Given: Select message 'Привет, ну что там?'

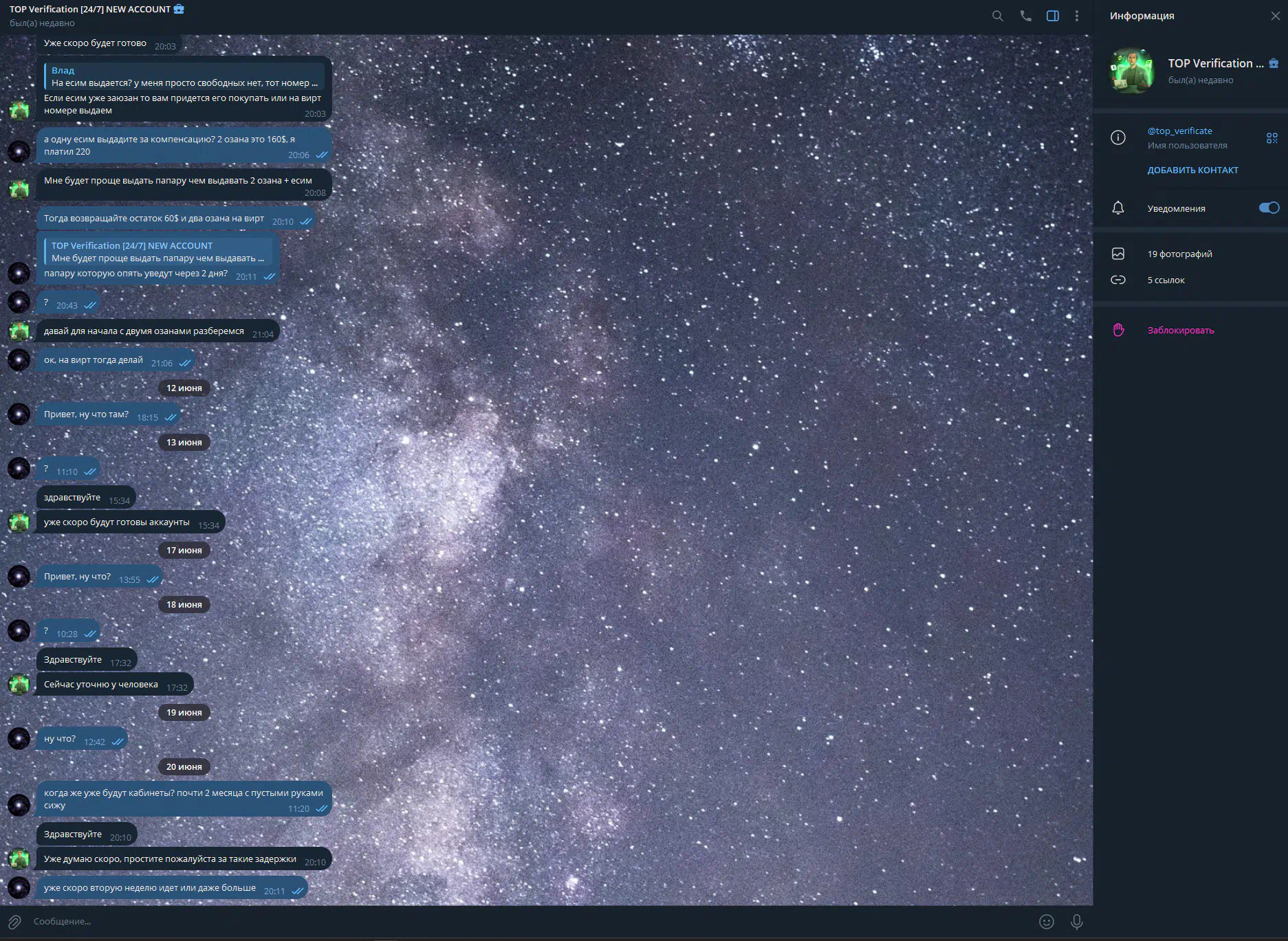Looking at the screenshot, I should point(109,414).
